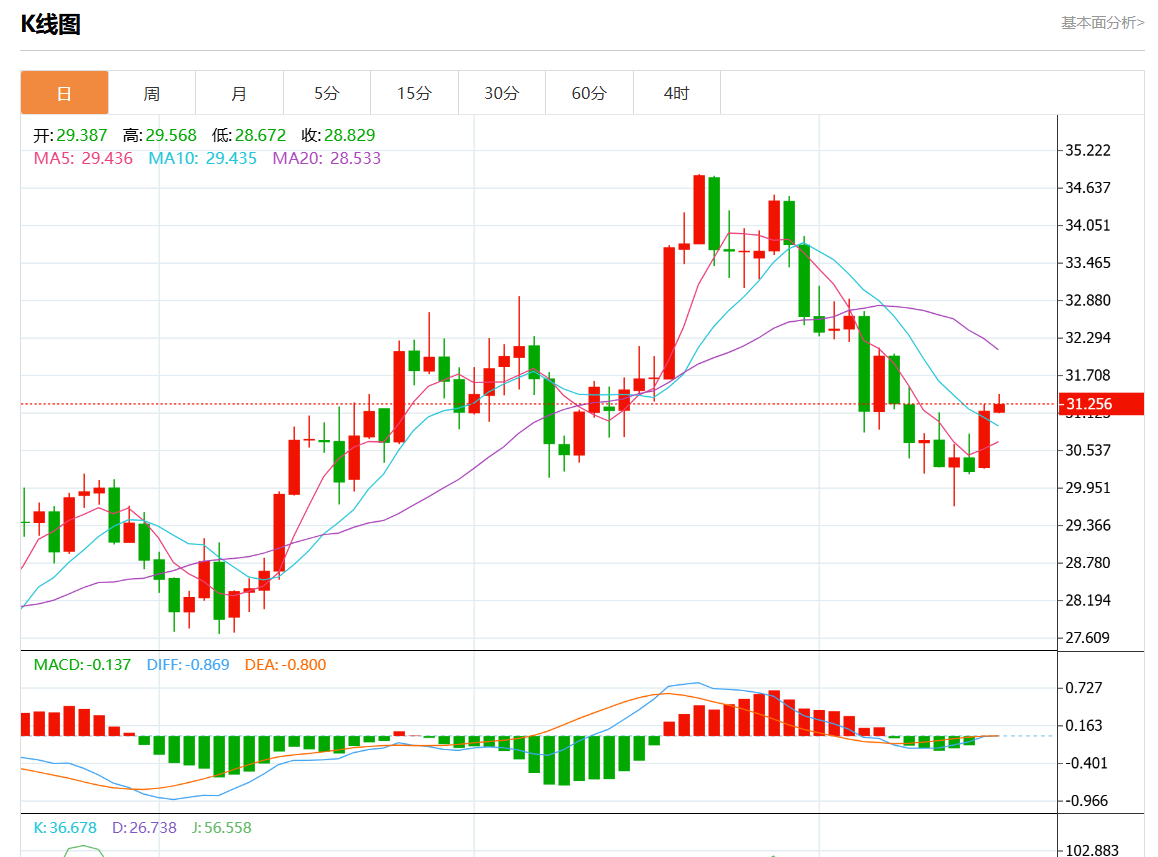Click the 35.222 price axis label
The image size is (1158, 857).
point(1088,150)
